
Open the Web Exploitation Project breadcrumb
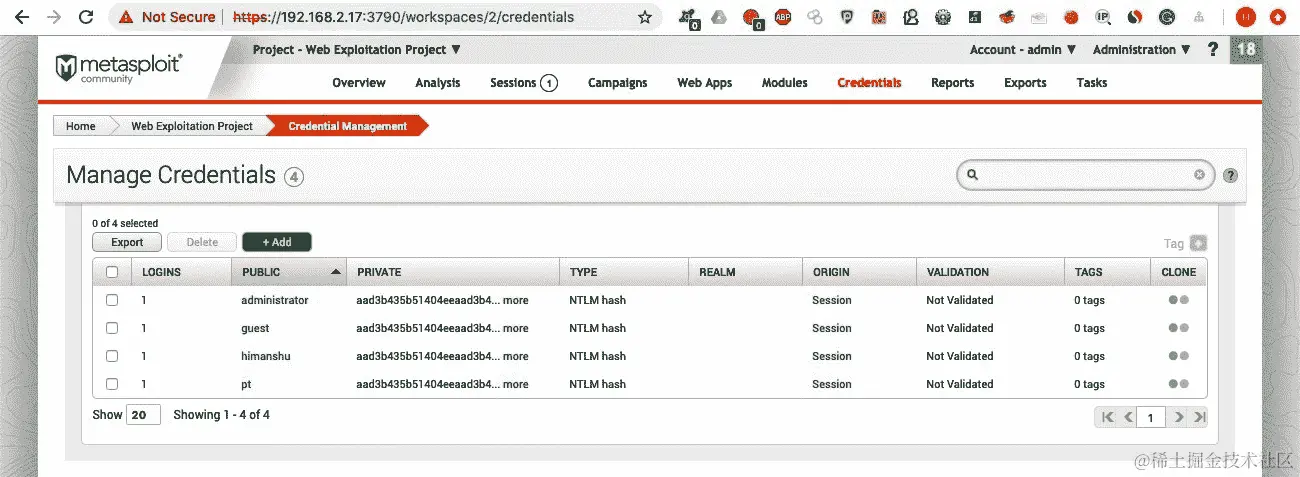click(x=192, y=126)
